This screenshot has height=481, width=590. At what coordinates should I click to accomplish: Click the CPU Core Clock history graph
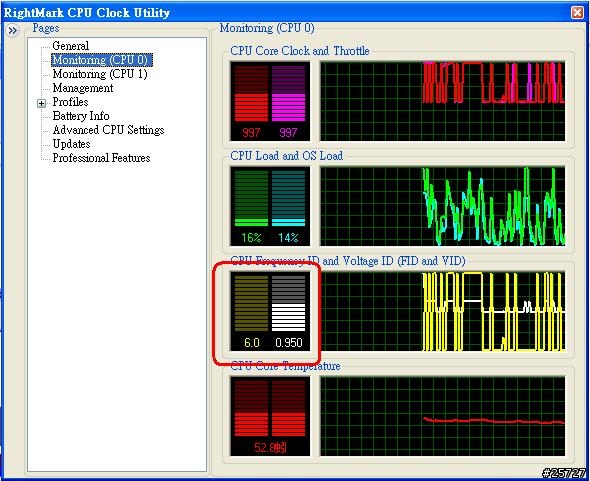442,101
